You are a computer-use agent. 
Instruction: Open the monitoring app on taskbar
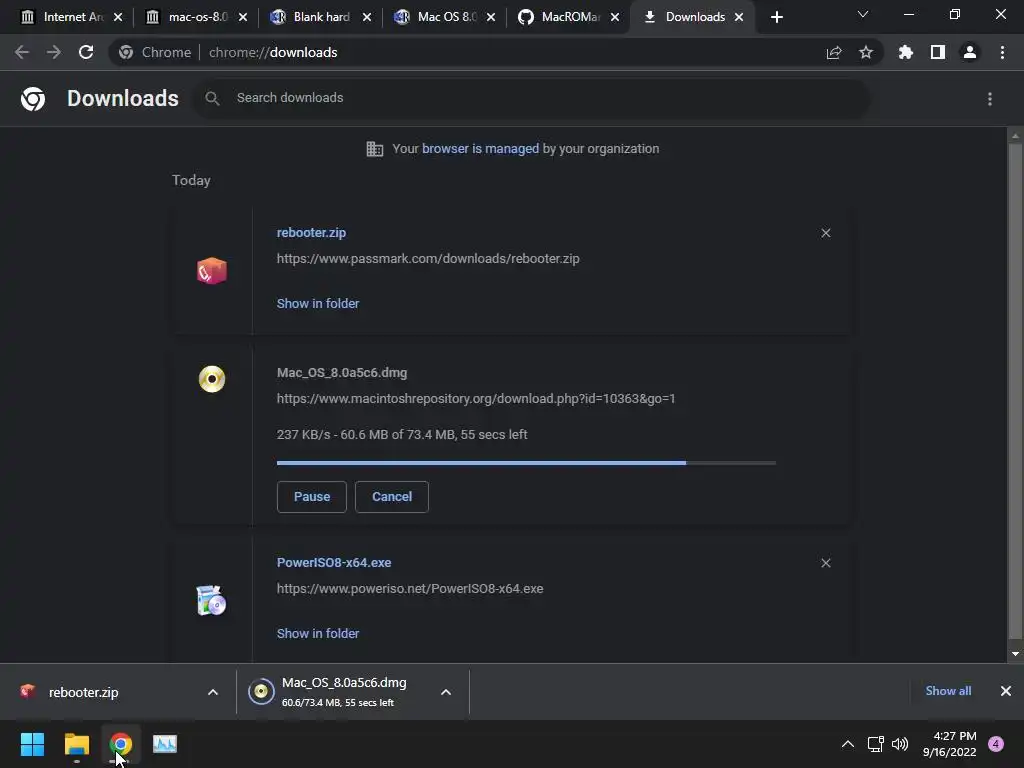tap(165, 744)
